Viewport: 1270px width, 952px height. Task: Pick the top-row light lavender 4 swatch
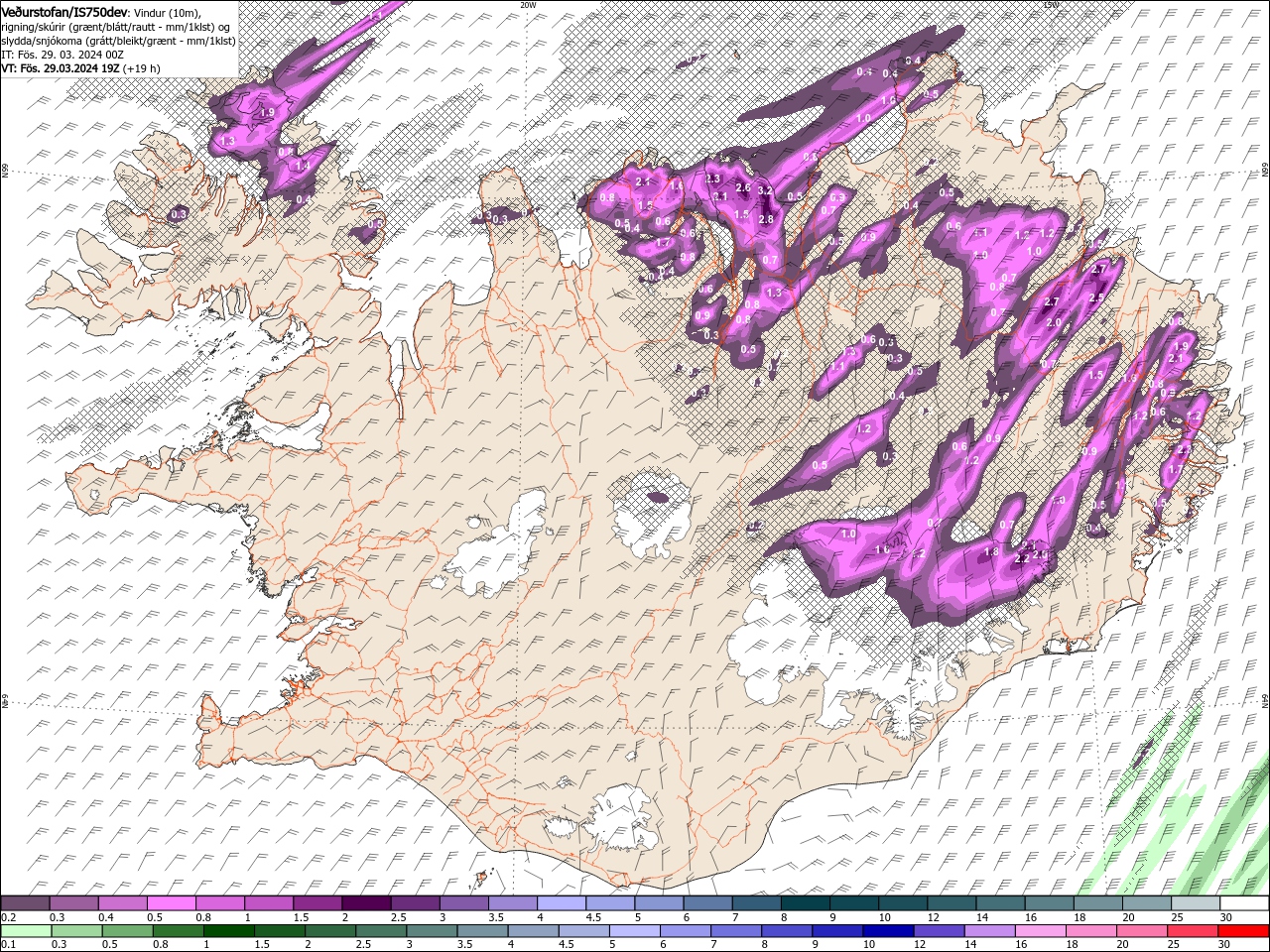coord(561,903)
